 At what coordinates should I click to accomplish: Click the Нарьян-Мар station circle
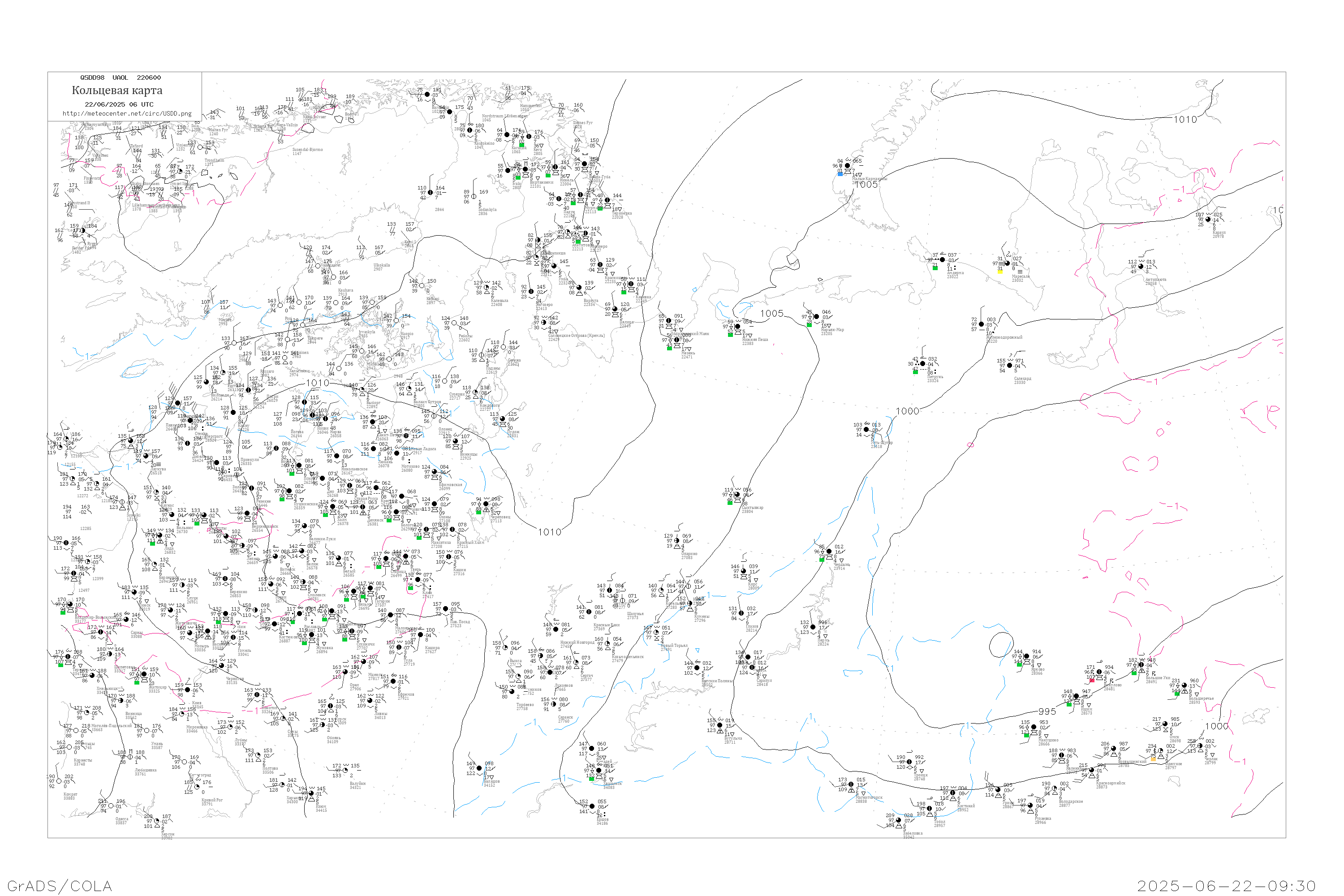(817, 317)
